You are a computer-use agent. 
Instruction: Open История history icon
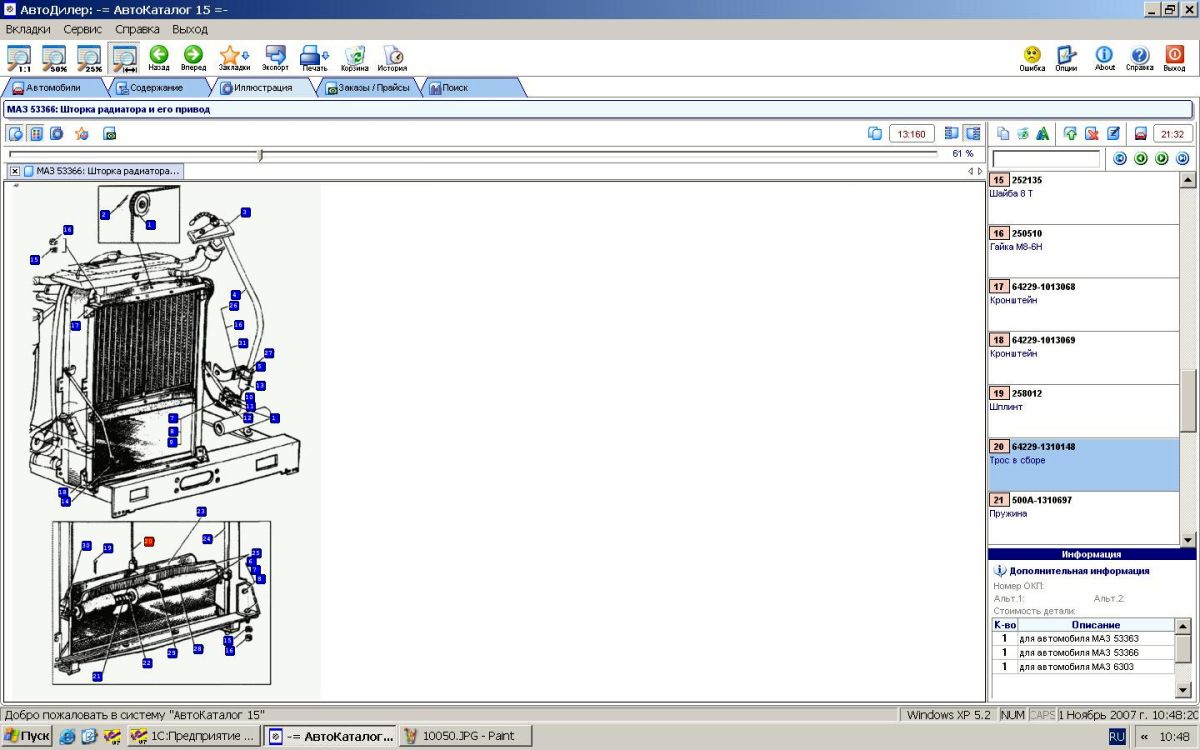click(392, 55)
